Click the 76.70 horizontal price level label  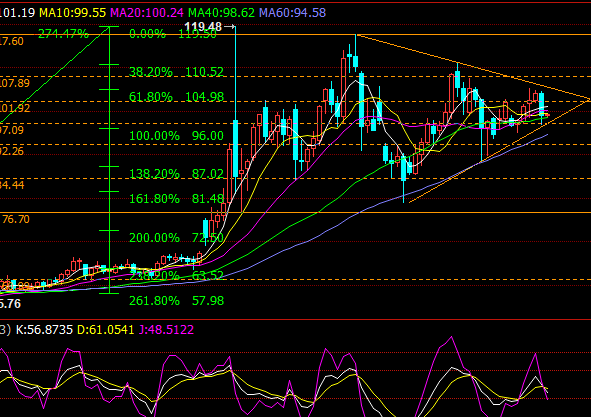[x=16, y=219]
